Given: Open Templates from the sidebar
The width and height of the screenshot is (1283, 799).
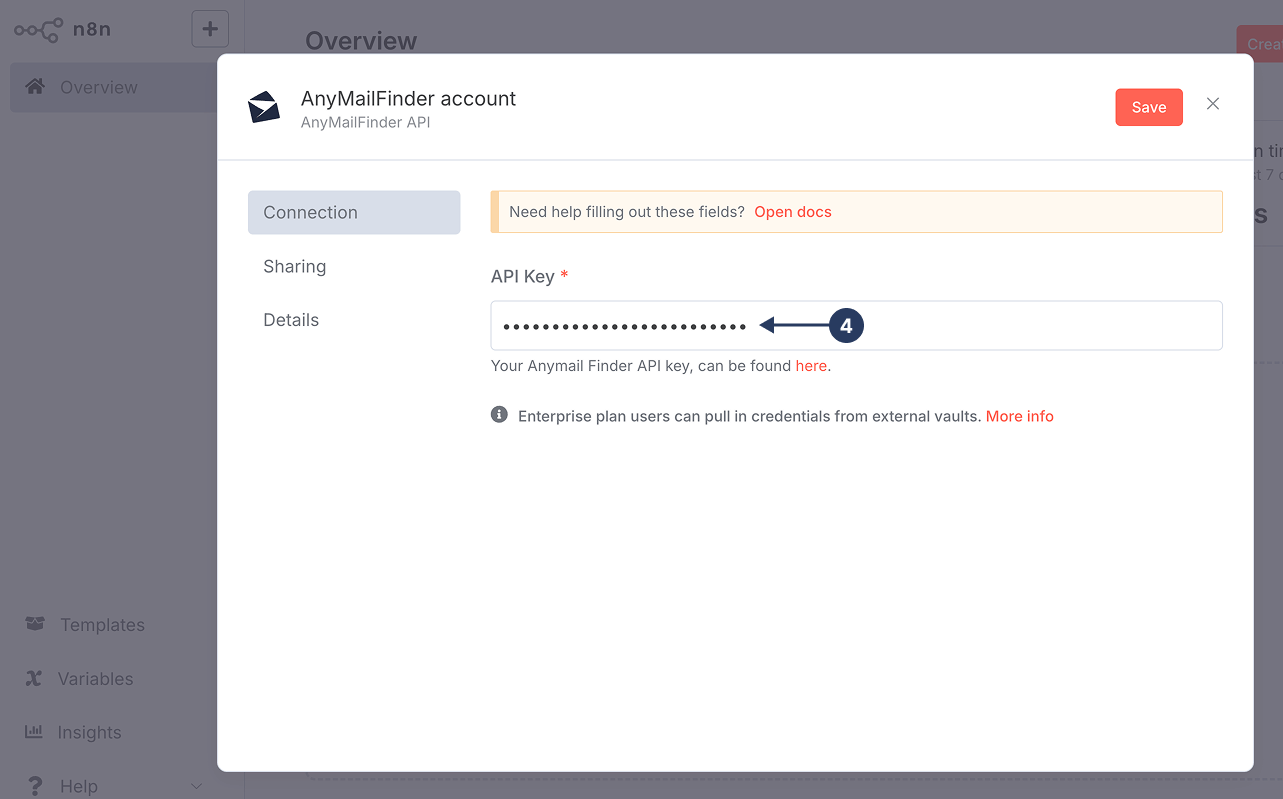Looking at the screenshot, I should coord(103,624).
